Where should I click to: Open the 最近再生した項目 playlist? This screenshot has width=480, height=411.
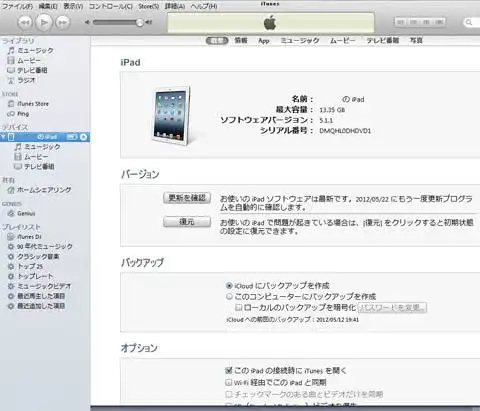36,296
